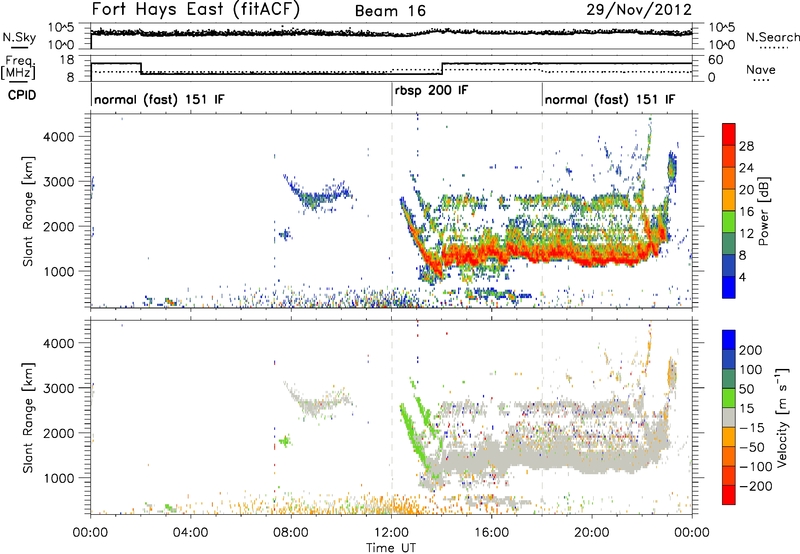Click the 'Nave' legend label
Image resolution: width=800 pixels, height=554 pixels.
pos(761,69)
